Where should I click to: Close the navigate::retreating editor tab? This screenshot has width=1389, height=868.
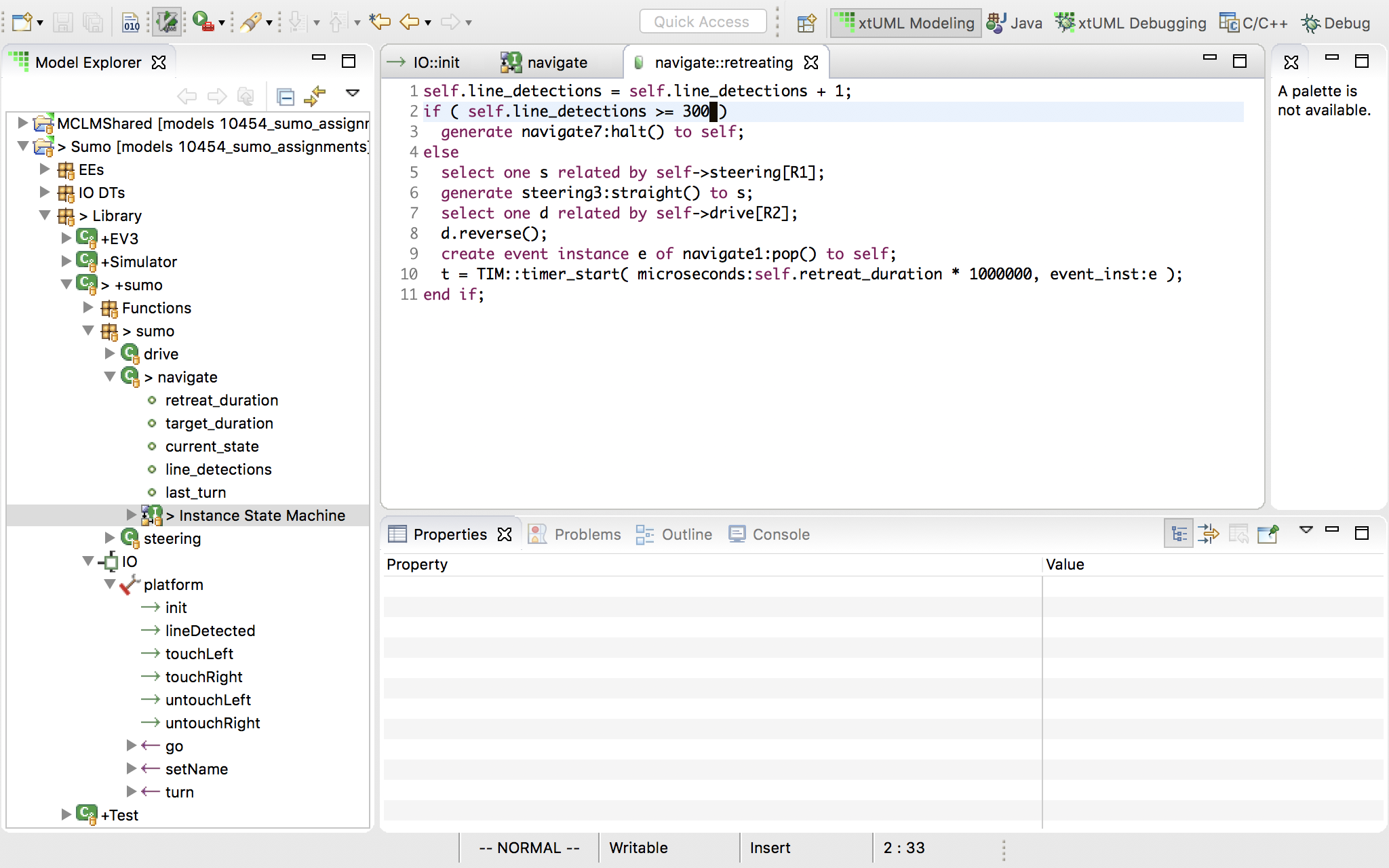[x=811, y=62]
